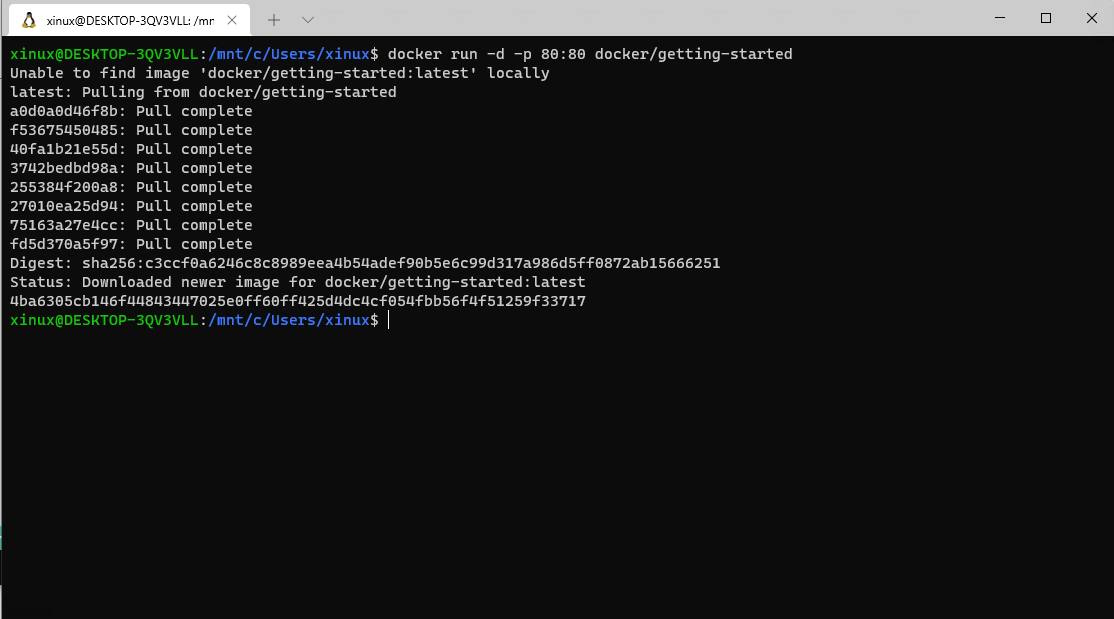This screenshot has width=1114, height=619.
Task: Click the 'Unable to find image' message line
Action: pyautogui.click(x=280, y=73)
